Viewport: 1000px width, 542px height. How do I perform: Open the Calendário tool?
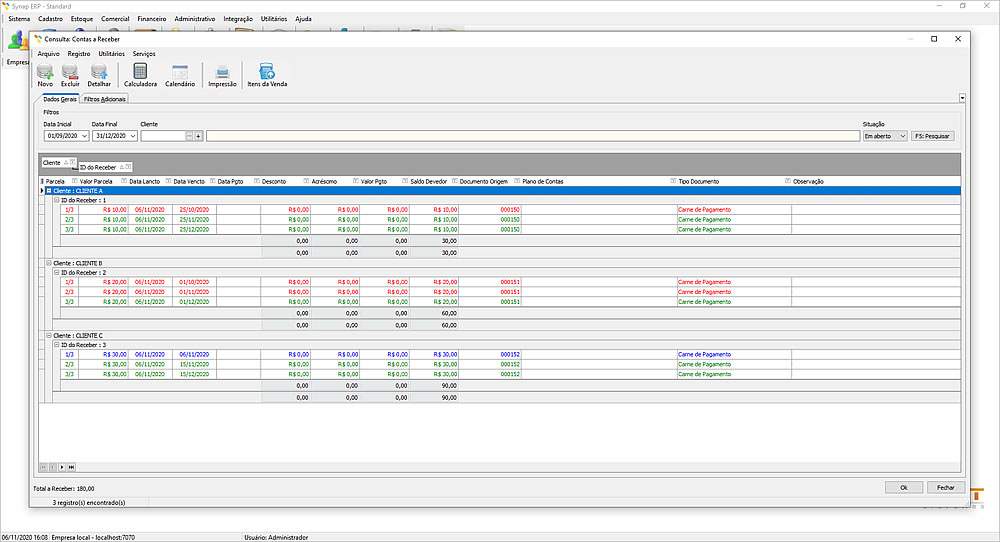click(180, 74)
